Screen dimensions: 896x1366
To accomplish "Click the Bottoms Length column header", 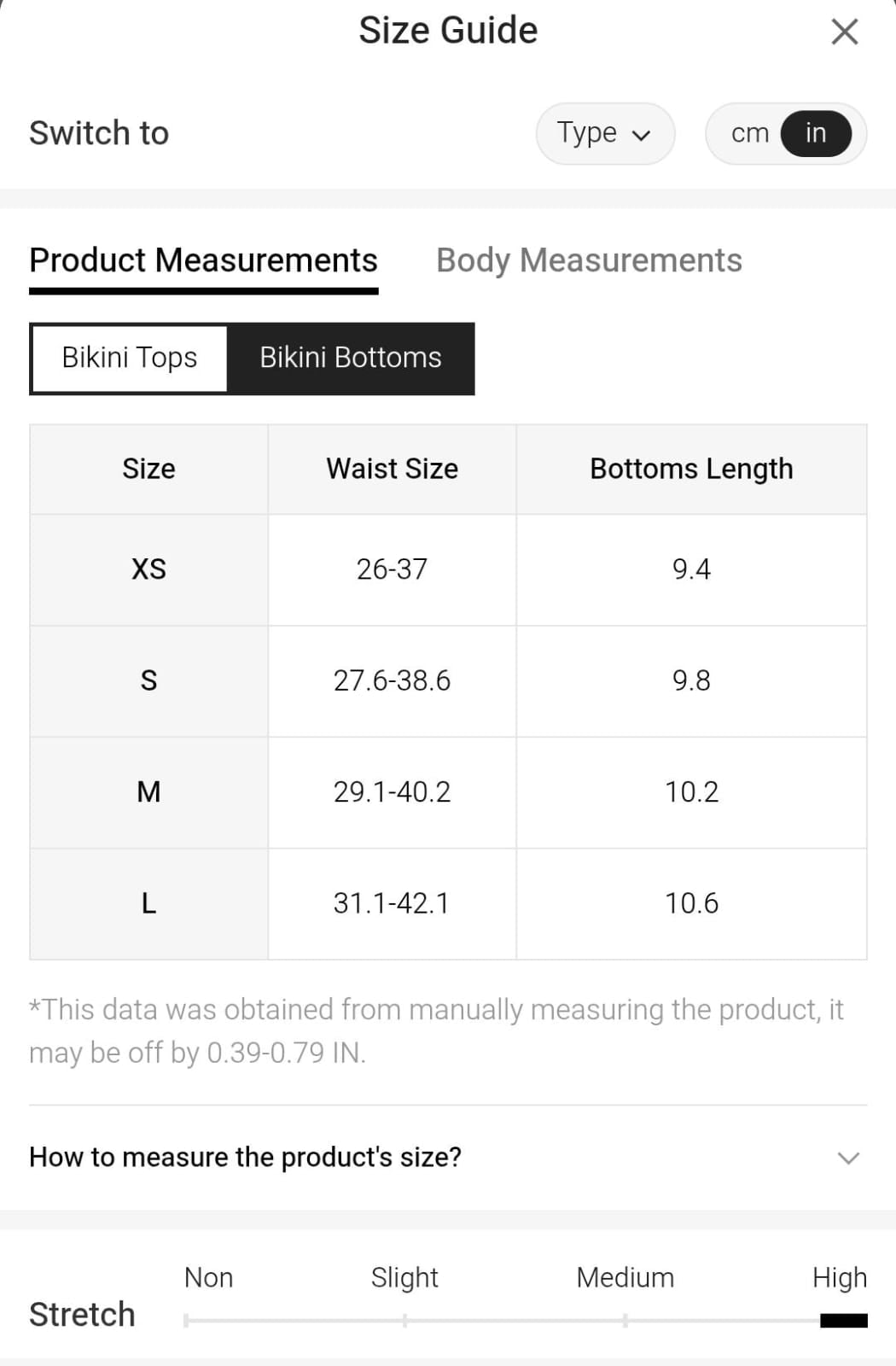I will pos(691,469).
